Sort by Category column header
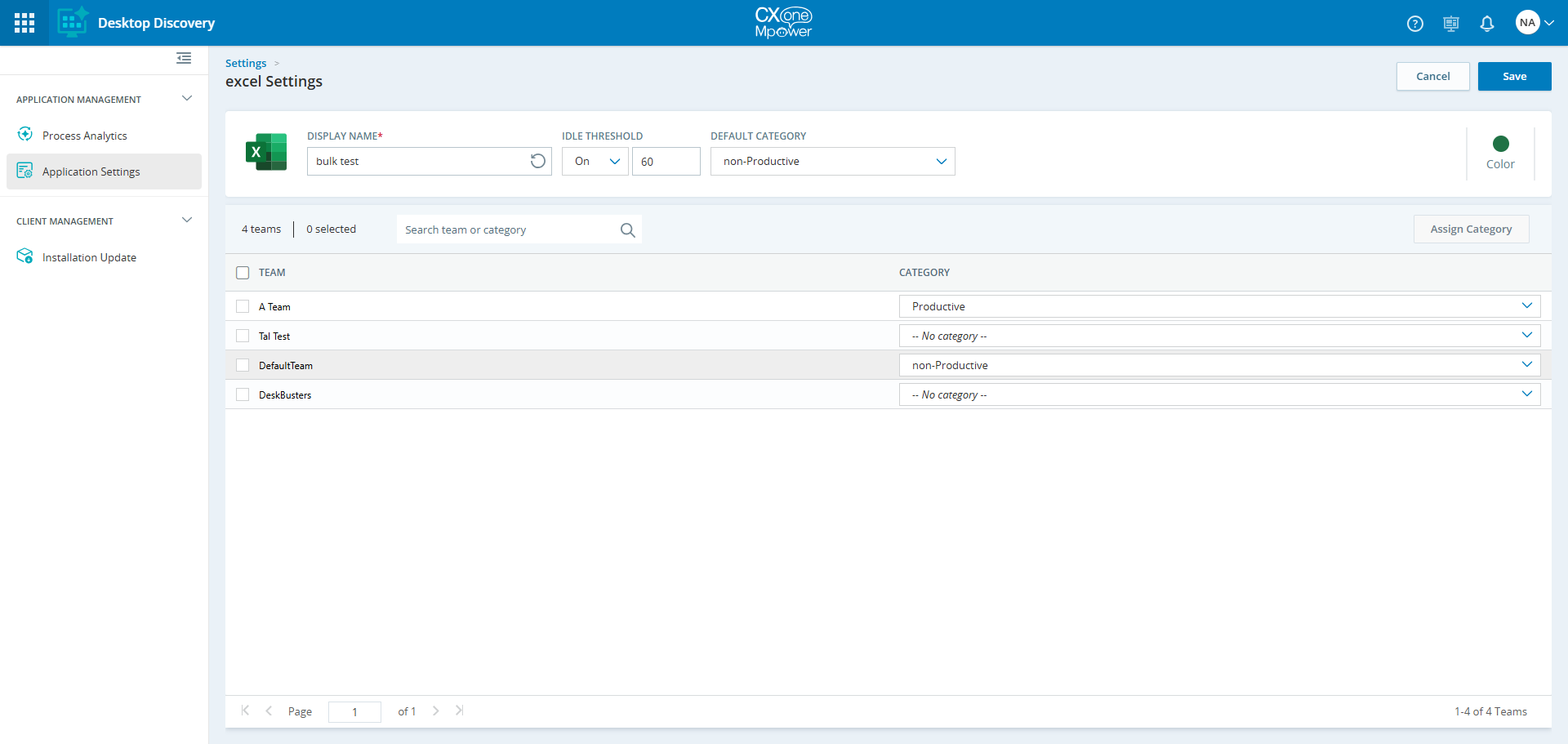The height and width of the screenshot is (744, 1568). [x=924, y=273]
